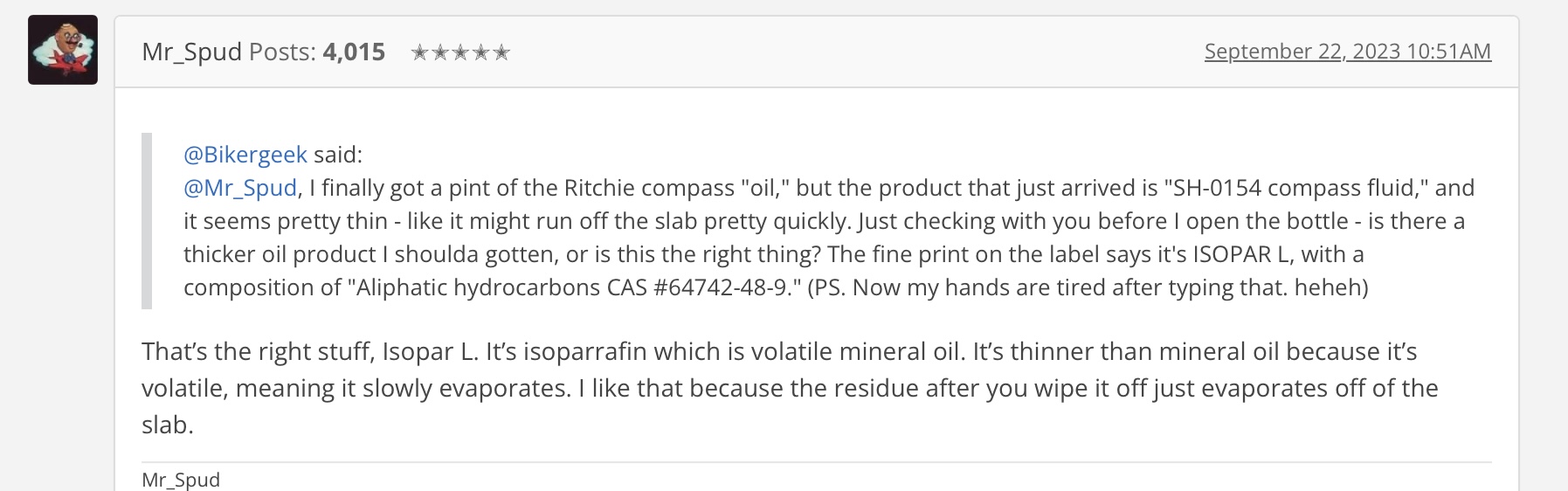Click the gray vertical quote bar
This screenshot has height=491, width=1568.
[x=147, y=221]
